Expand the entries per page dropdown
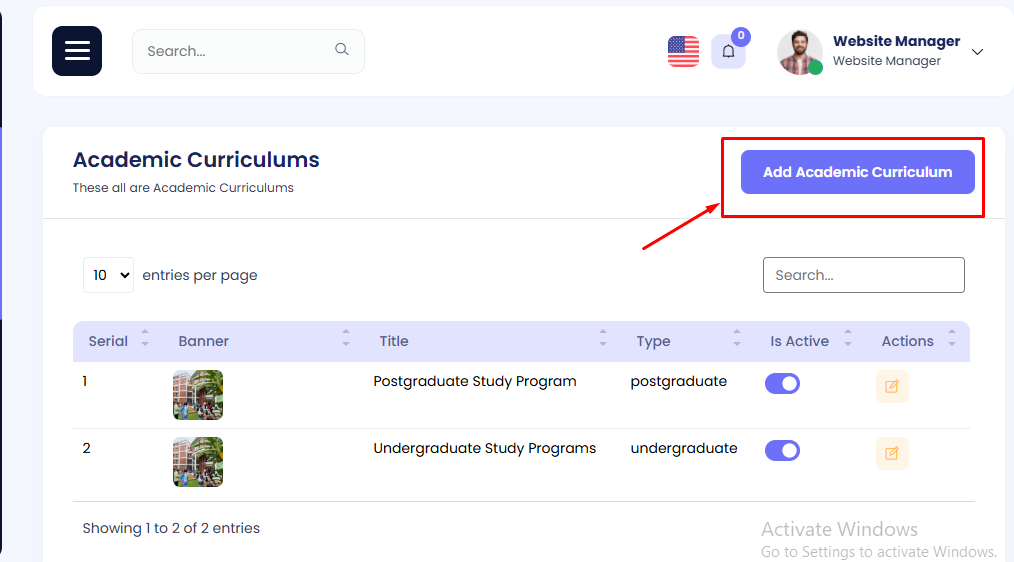 108,275
